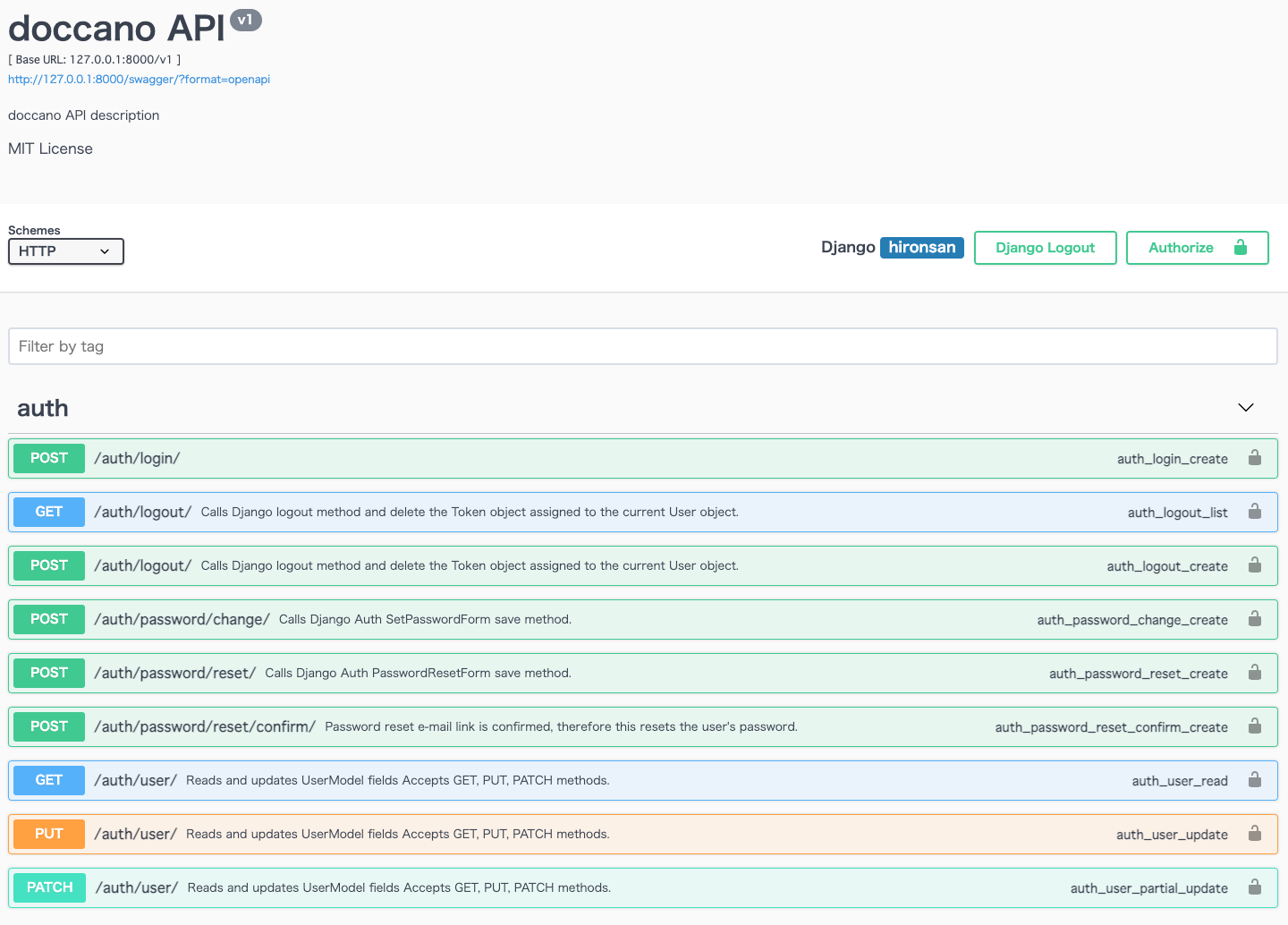Image resolution: width=1288 pixels, height=925 pixels.
Task: Click the padlock on auth_password_change_create endpoint
Action: (1255, 619)
